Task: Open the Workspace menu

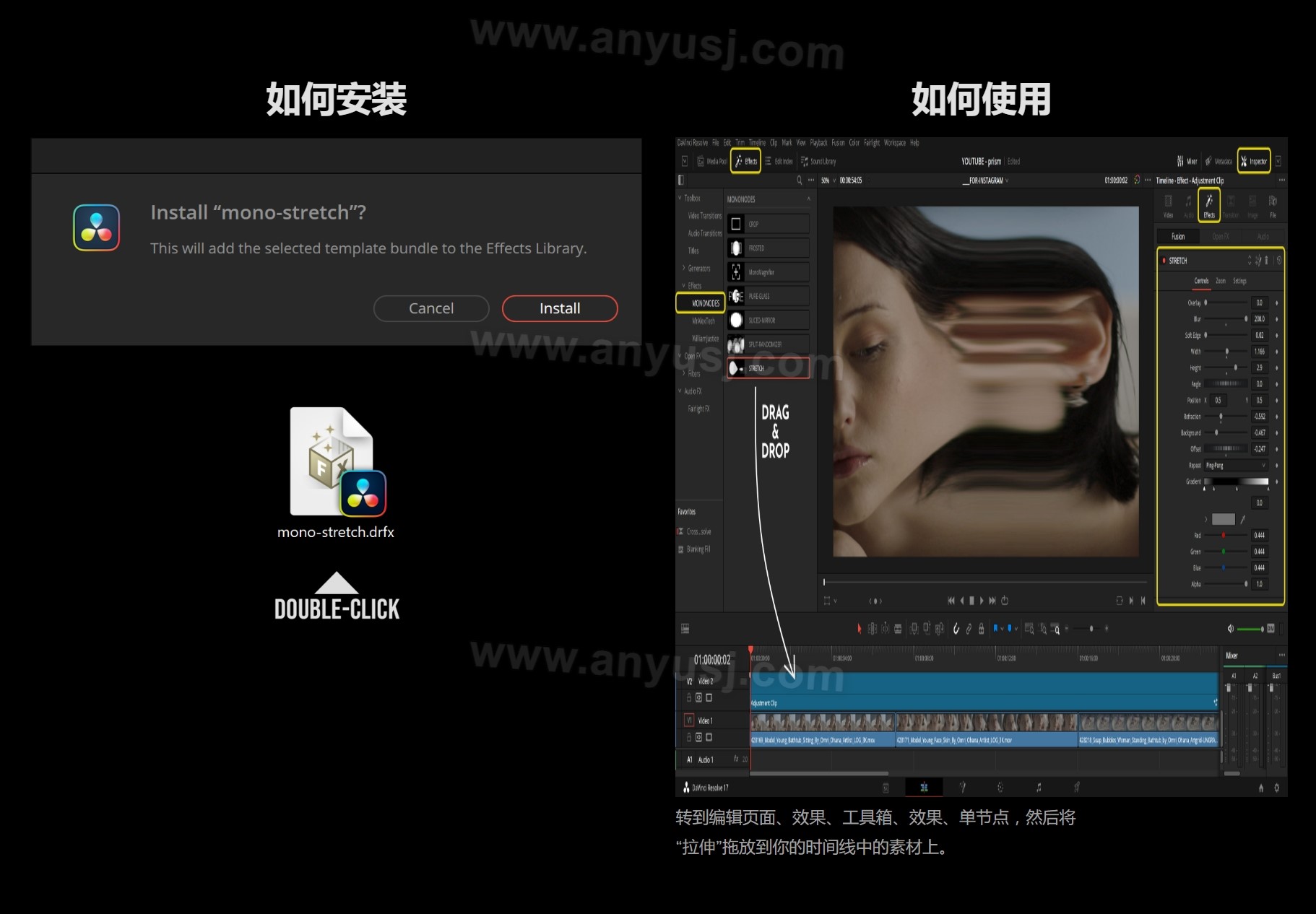Action: (895, 143)
